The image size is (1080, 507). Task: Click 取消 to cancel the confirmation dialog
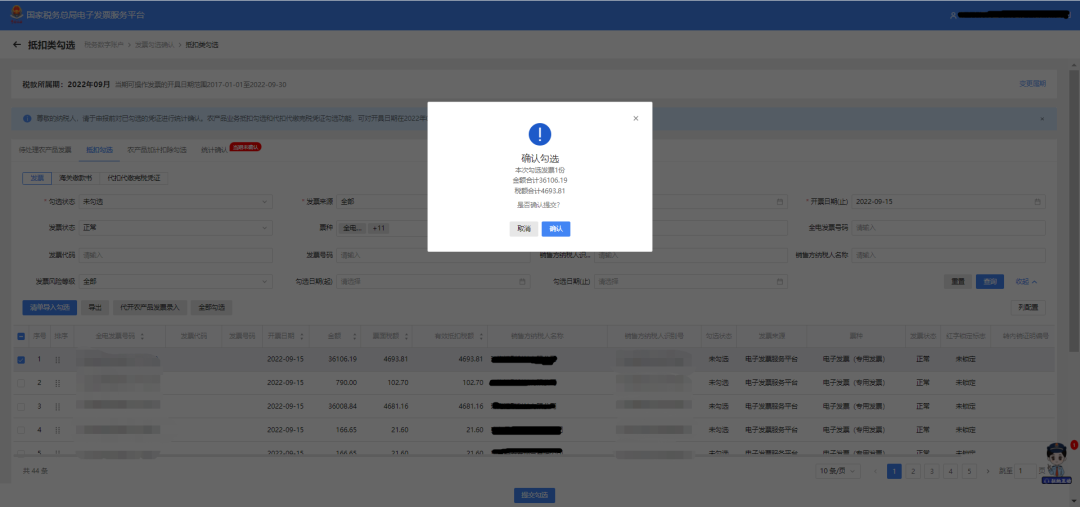click(x=523, y=229)
